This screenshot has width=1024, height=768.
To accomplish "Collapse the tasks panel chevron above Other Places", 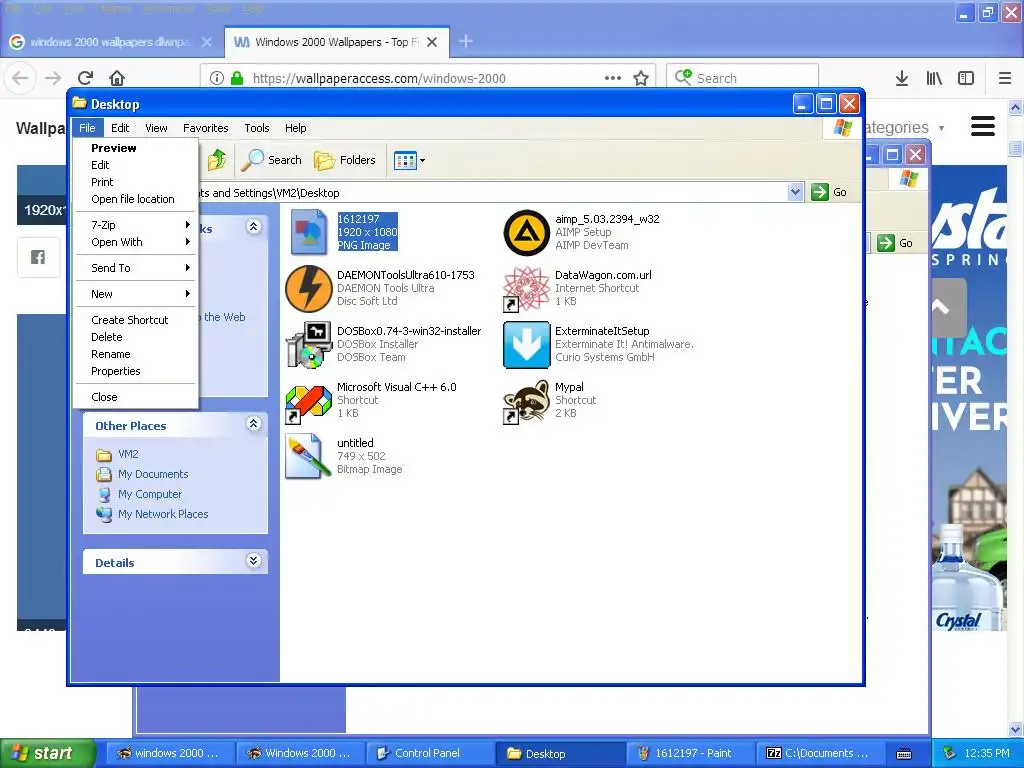I will click(254, 227).
